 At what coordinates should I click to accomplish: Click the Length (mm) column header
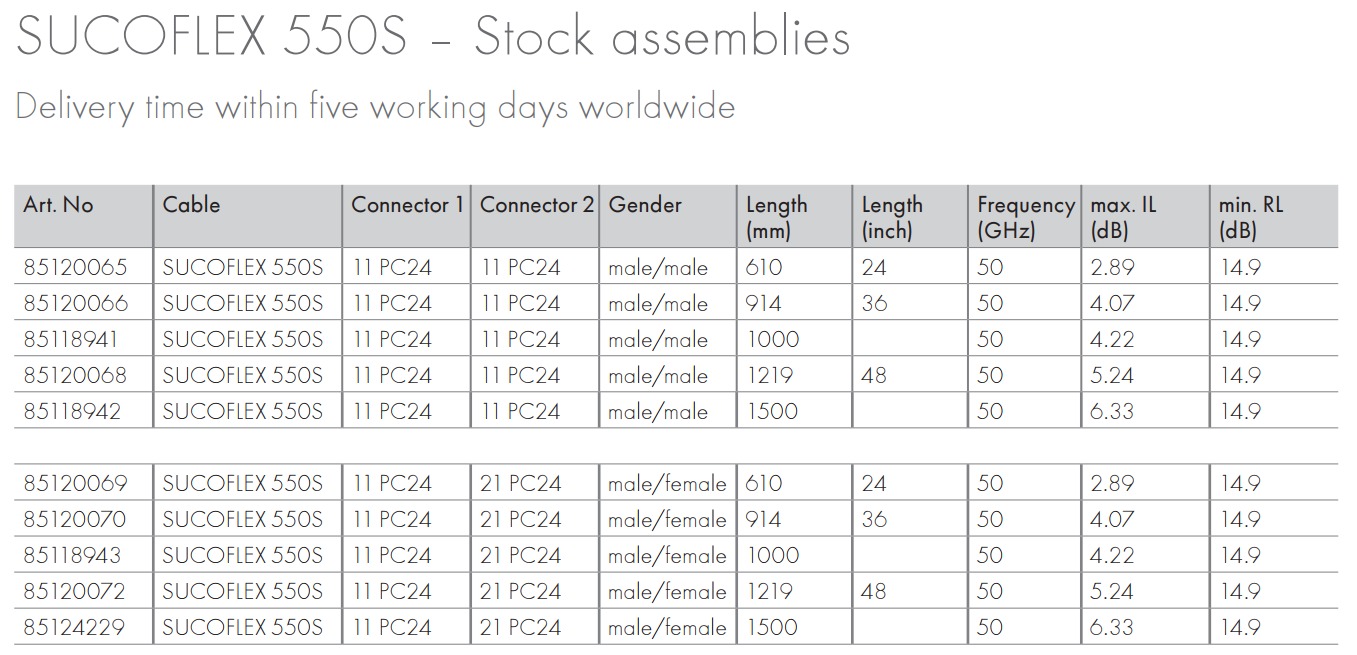776,217
